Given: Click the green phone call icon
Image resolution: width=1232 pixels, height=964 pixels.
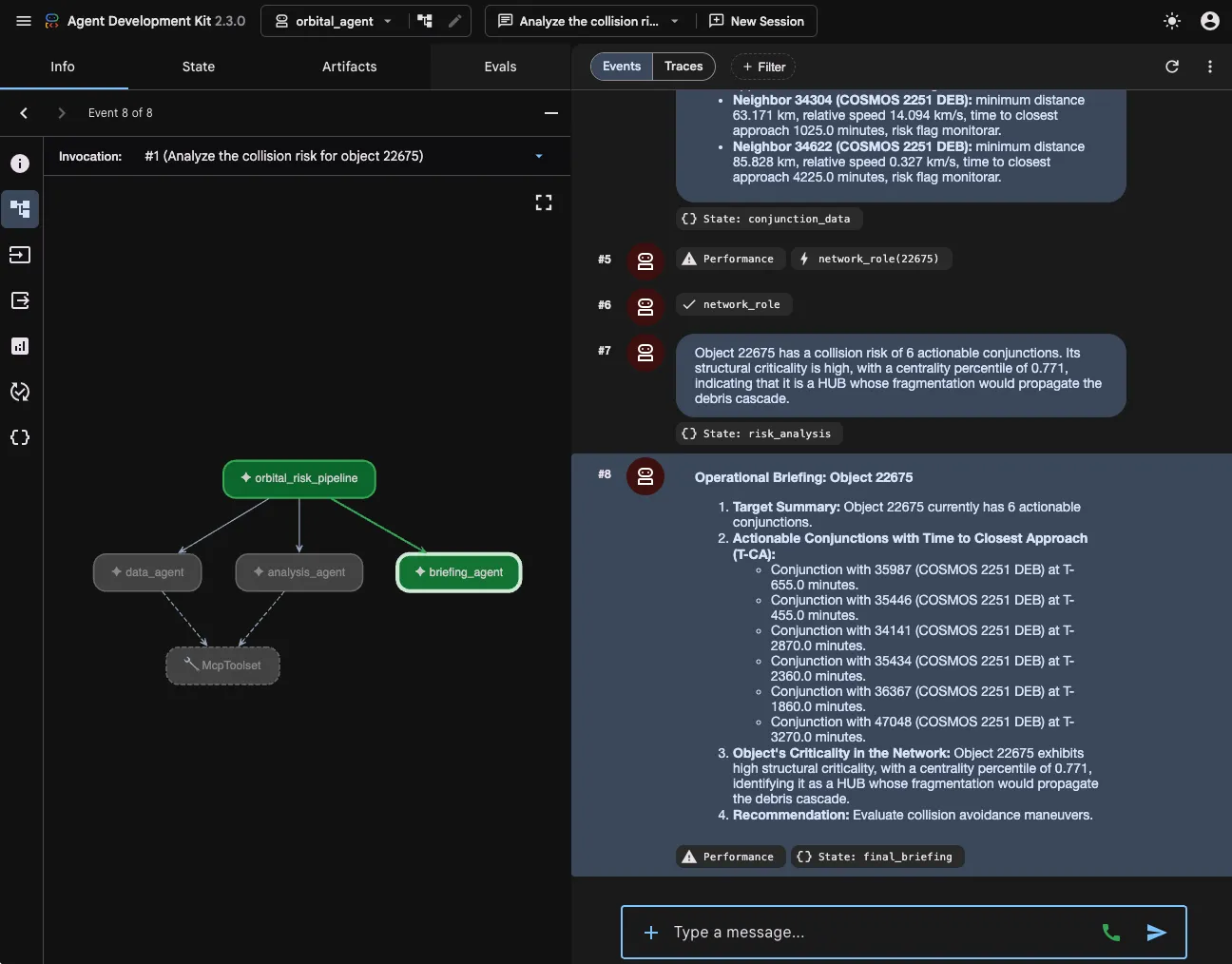Looking at the screenshot, I should 1111,933.
